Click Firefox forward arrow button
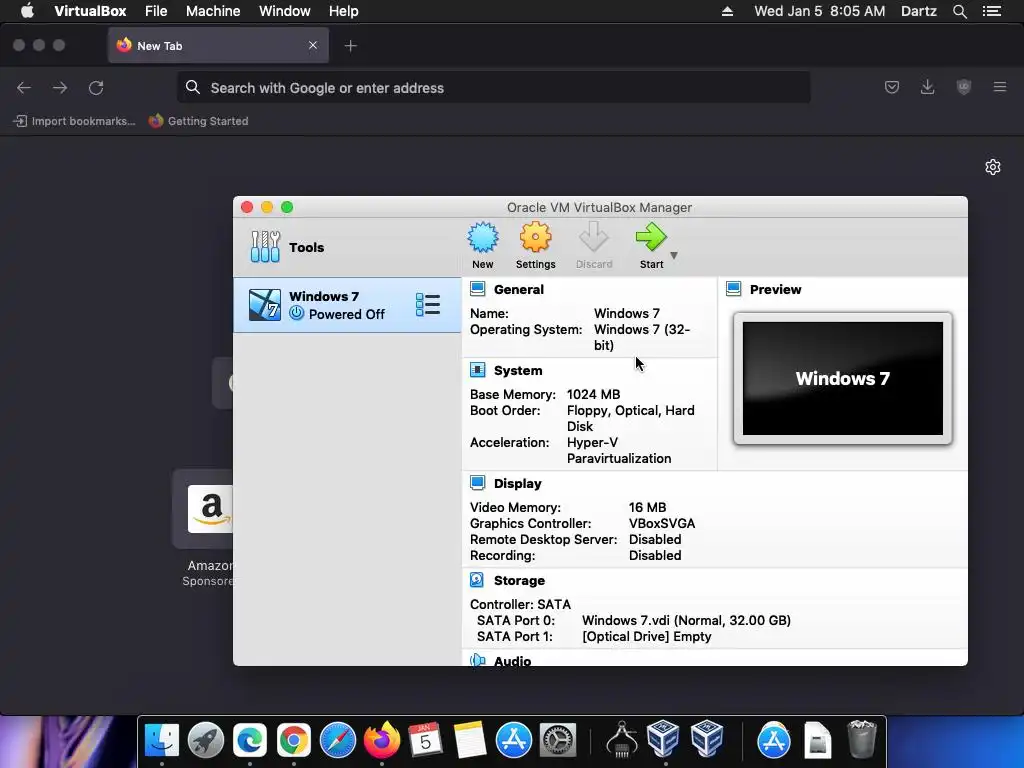The image size is (1024, 768). tap(60, 88)
